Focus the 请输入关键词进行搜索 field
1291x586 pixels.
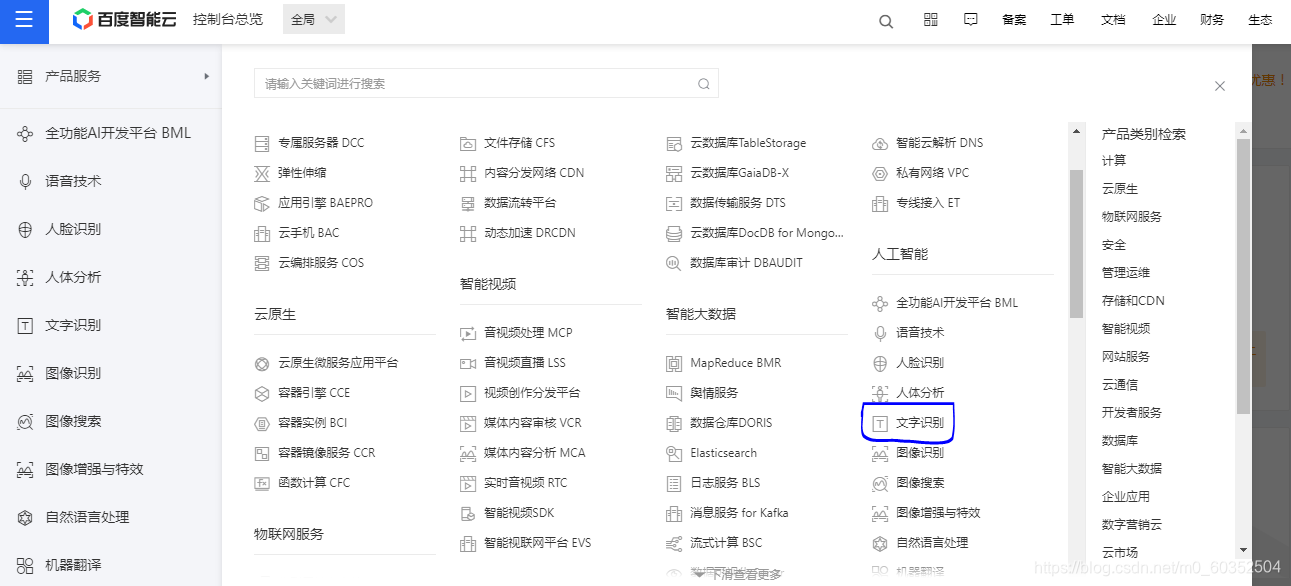point(486,83)
